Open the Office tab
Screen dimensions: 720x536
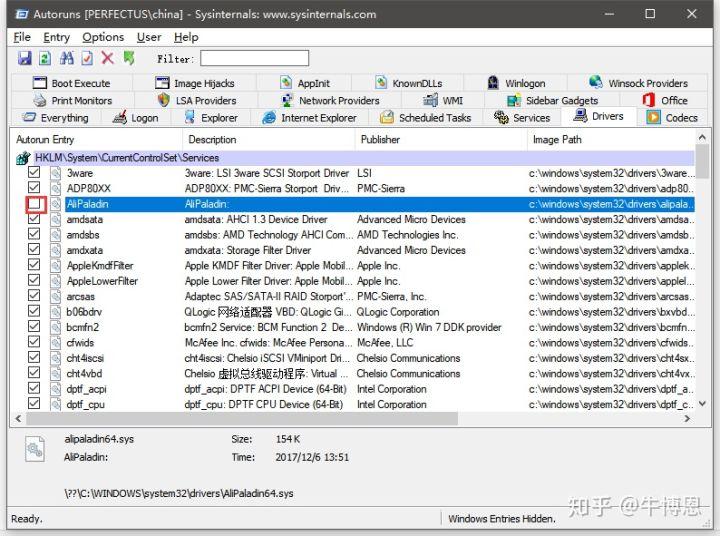coord(665,101)
